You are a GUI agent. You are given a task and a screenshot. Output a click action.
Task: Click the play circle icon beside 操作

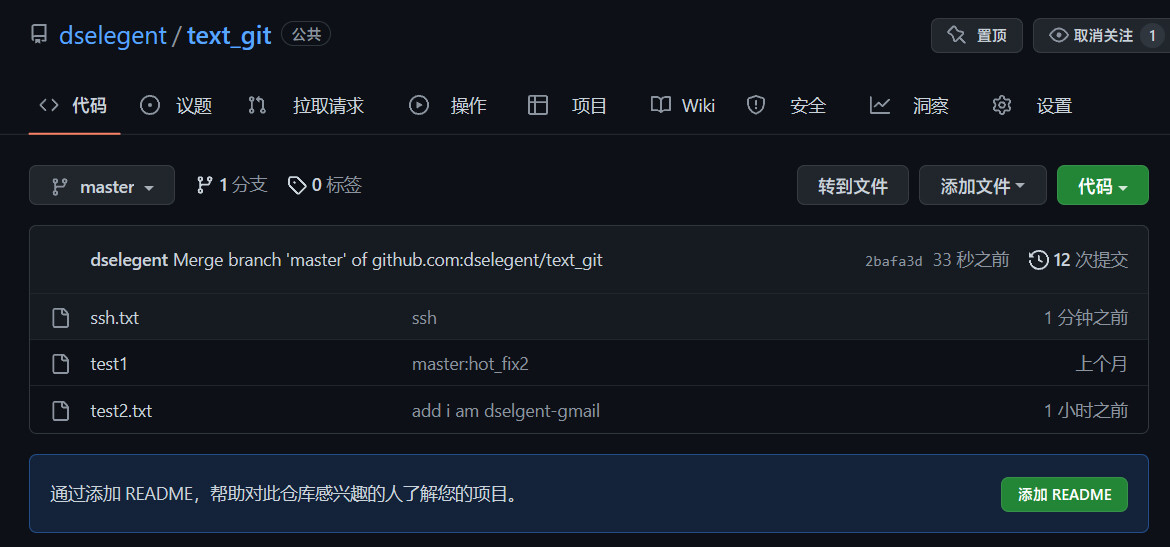(419, 105)
